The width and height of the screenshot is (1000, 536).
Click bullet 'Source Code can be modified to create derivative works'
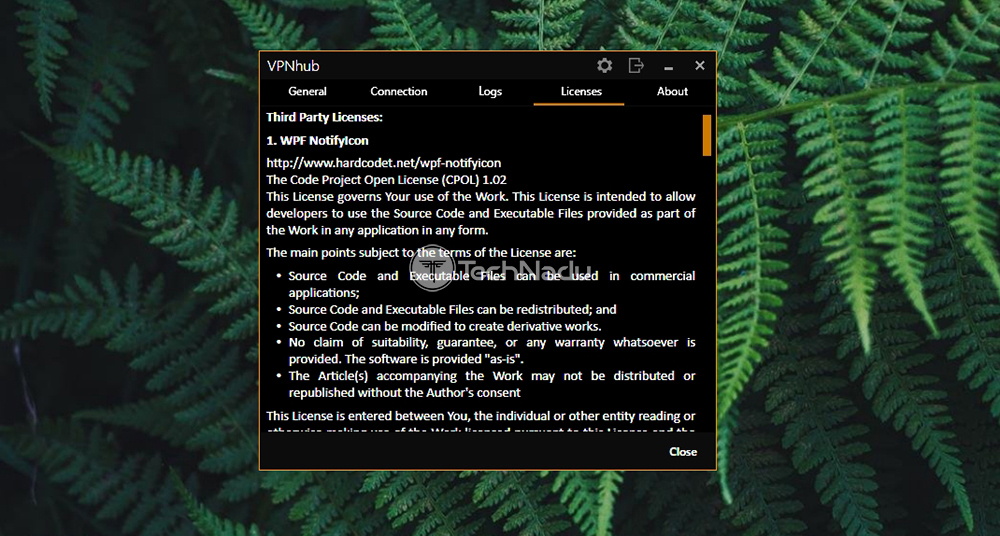(445, 326)
